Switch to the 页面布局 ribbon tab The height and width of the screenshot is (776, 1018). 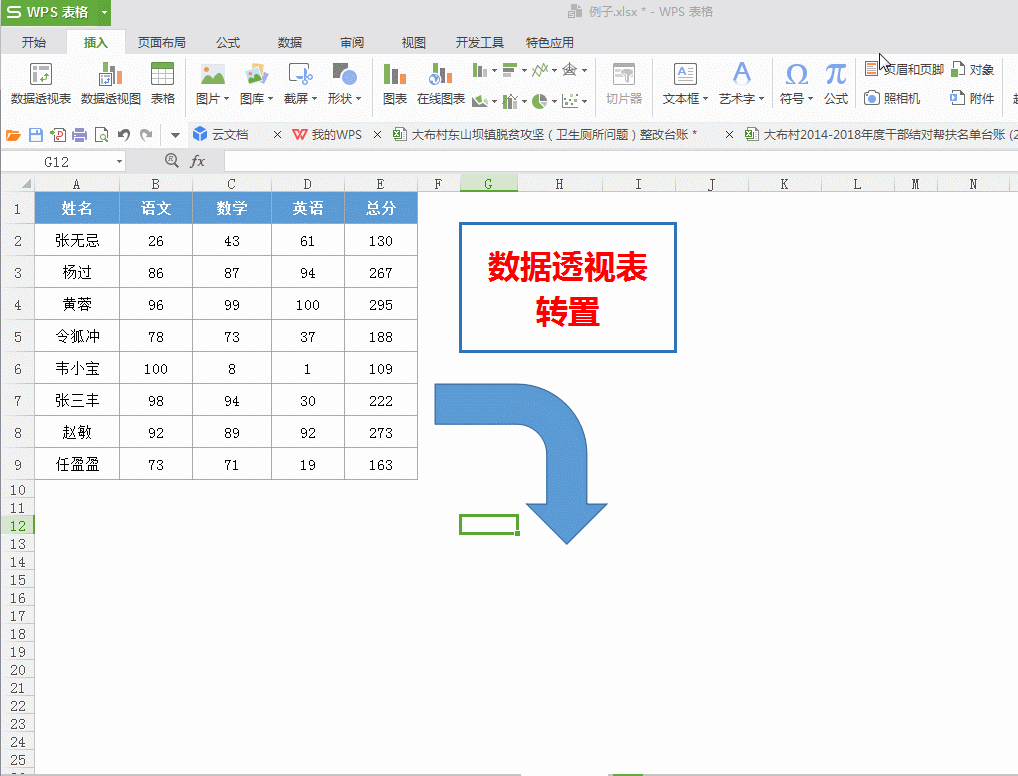click(161, 42)
